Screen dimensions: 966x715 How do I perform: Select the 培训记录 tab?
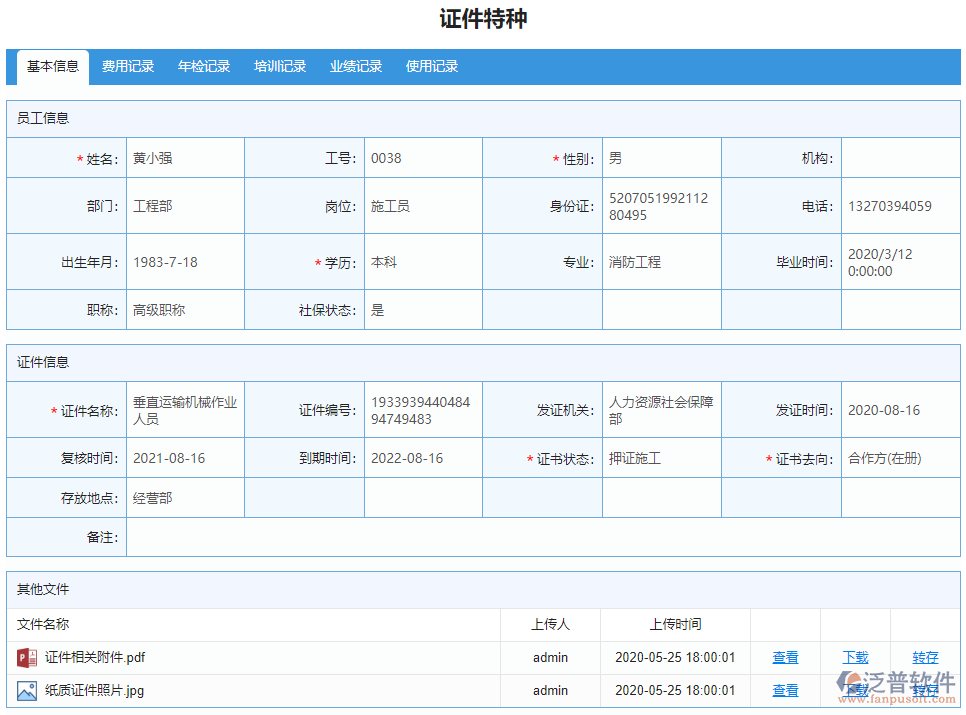click(x=280, y=67)
